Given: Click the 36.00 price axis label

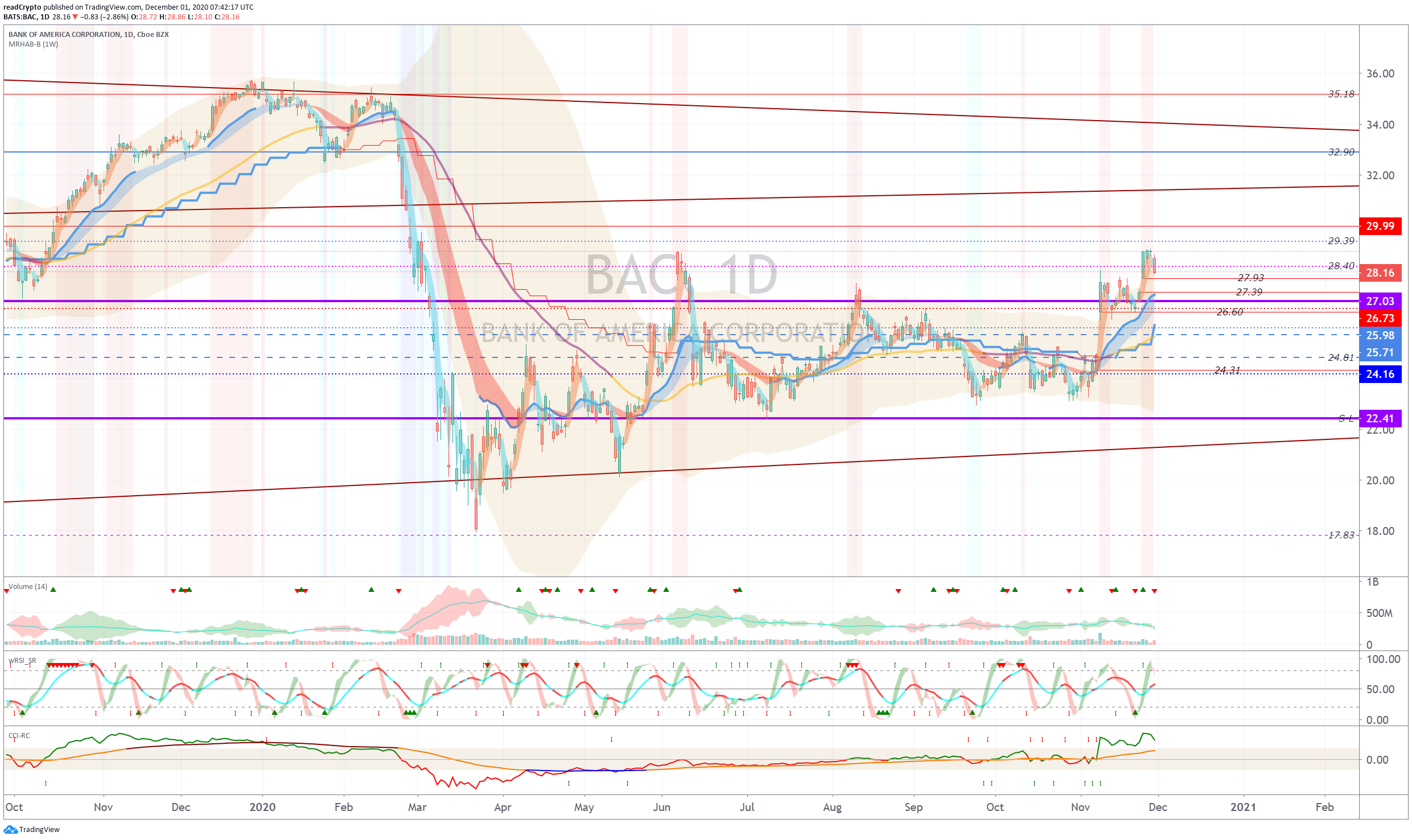Looking at the screenshot, I should click(x=1381, y=73).
